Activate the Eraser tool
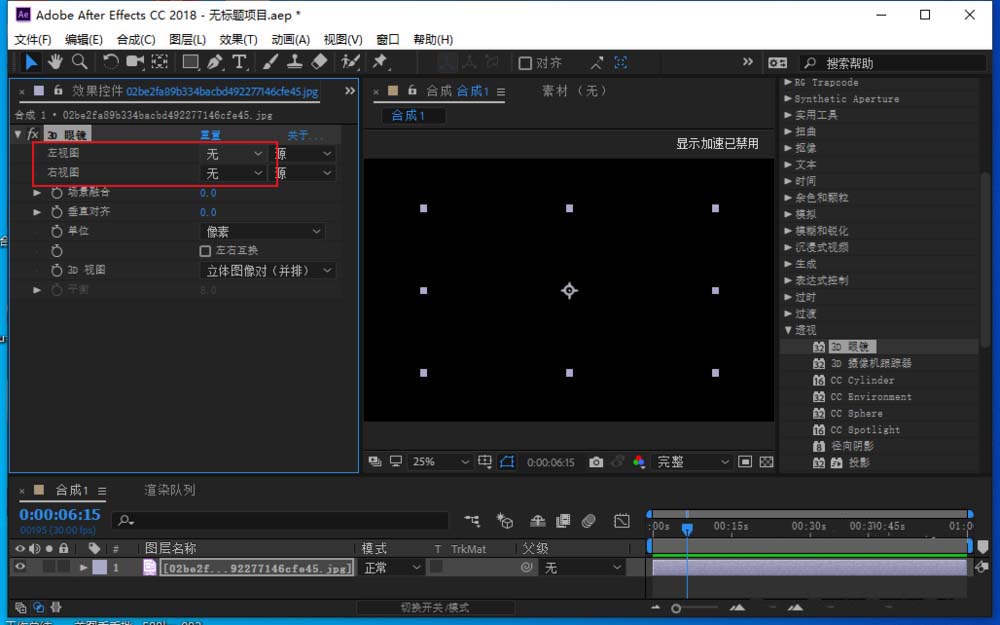Screen dimensions: 1000x625 click(319, 62)
